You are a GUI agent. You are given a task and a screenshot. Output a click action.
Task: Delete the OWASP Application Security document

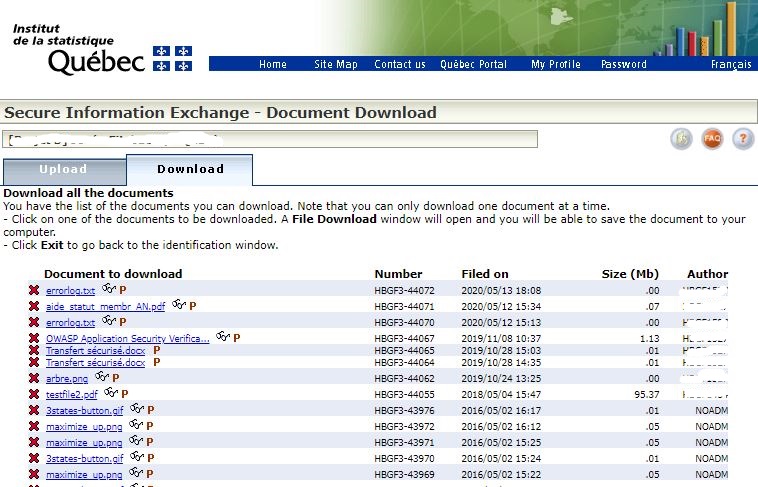tap(34, 338)
